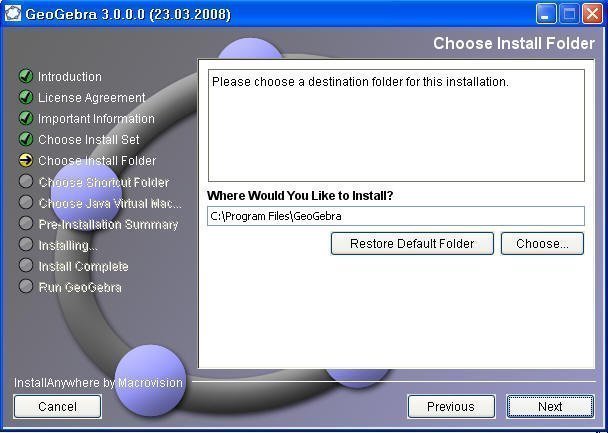Click the gray circle beside Choose Shortcut Folder
Screen dimensions: 608x433
pyautogui.click(x=26, y=181)
